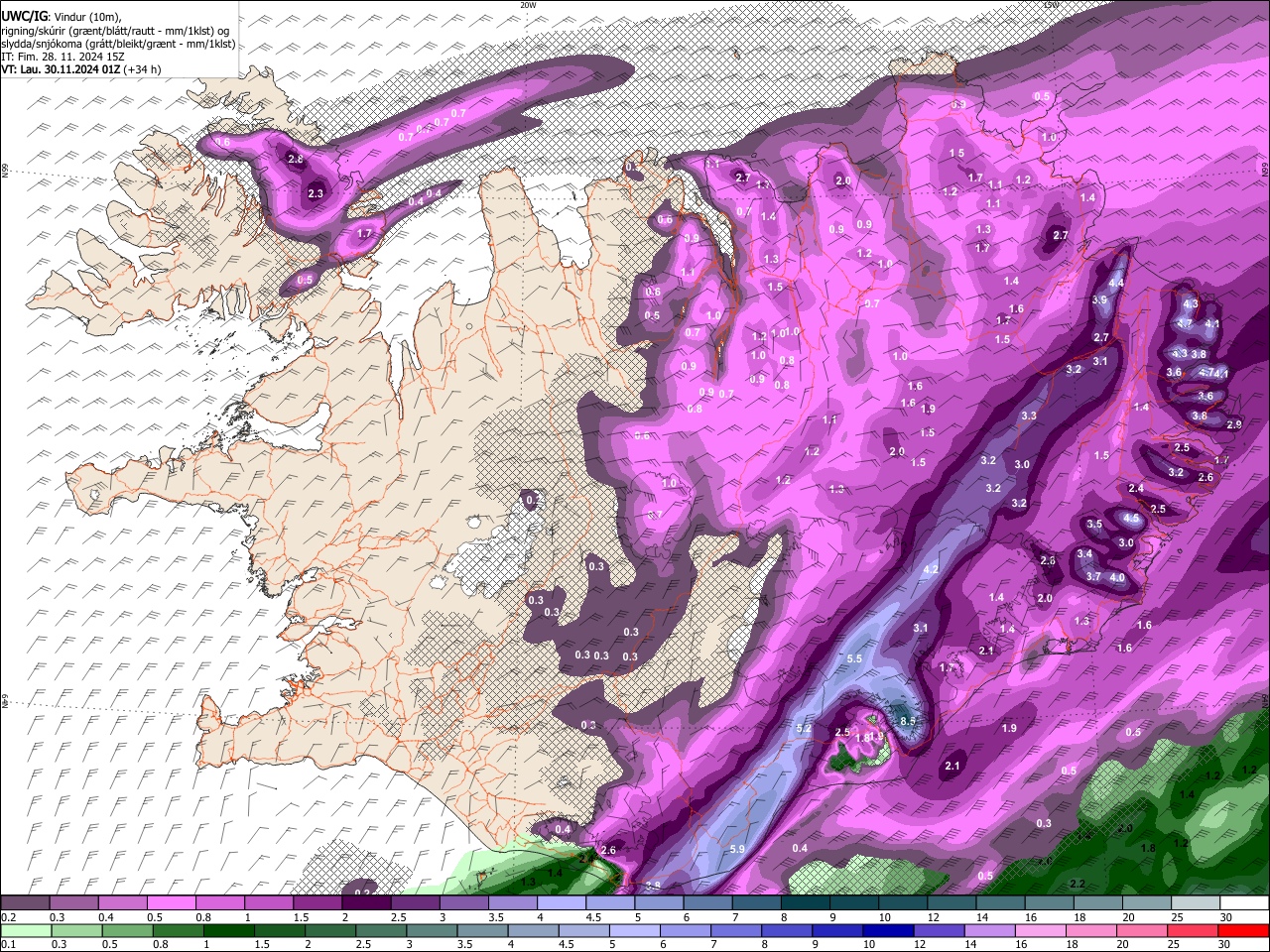Click the 2.2 rain value at bottom right
Viewport: 1270px width, 952px height.
click(1078, 884)
